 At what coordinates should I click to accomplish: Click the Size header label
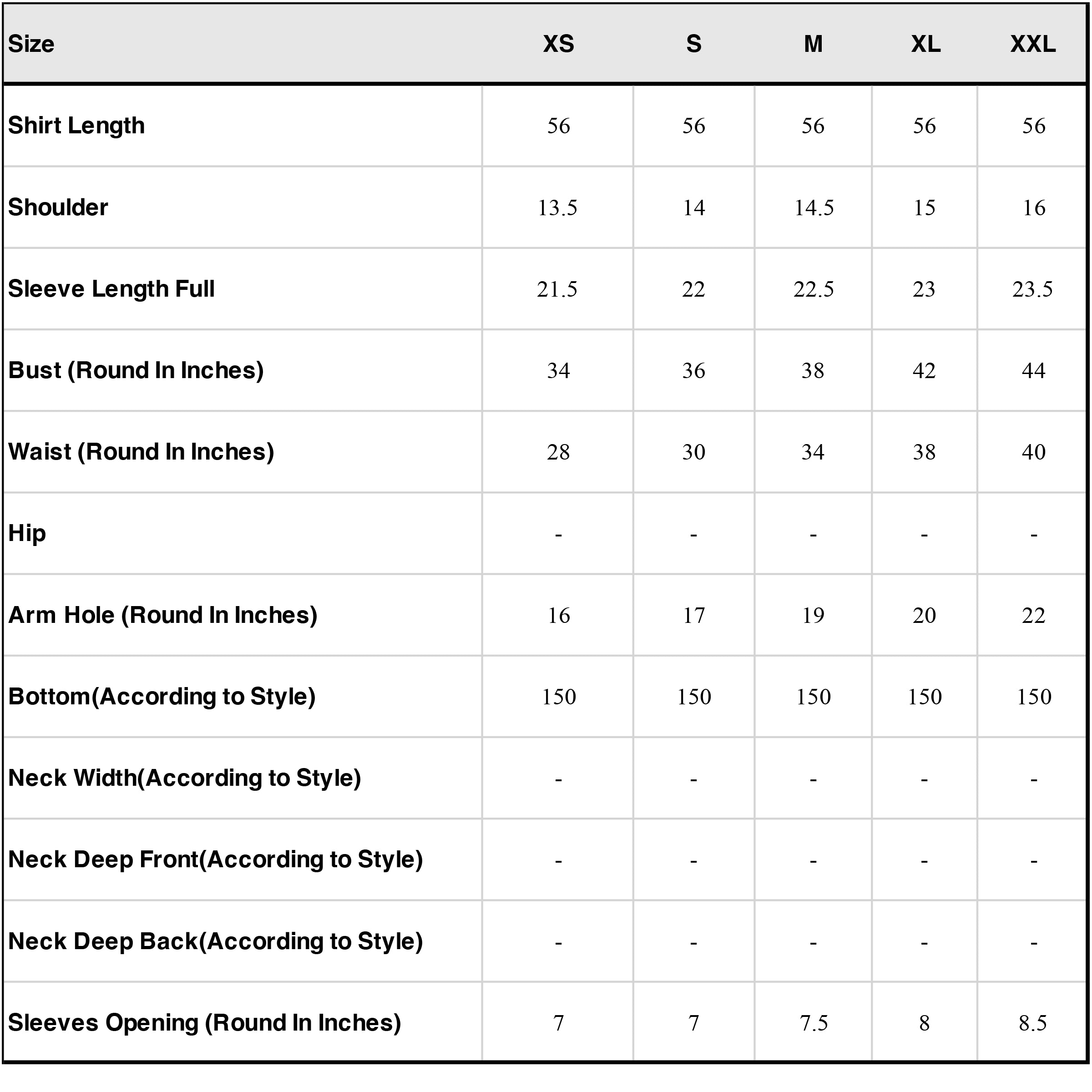(31, 44)
